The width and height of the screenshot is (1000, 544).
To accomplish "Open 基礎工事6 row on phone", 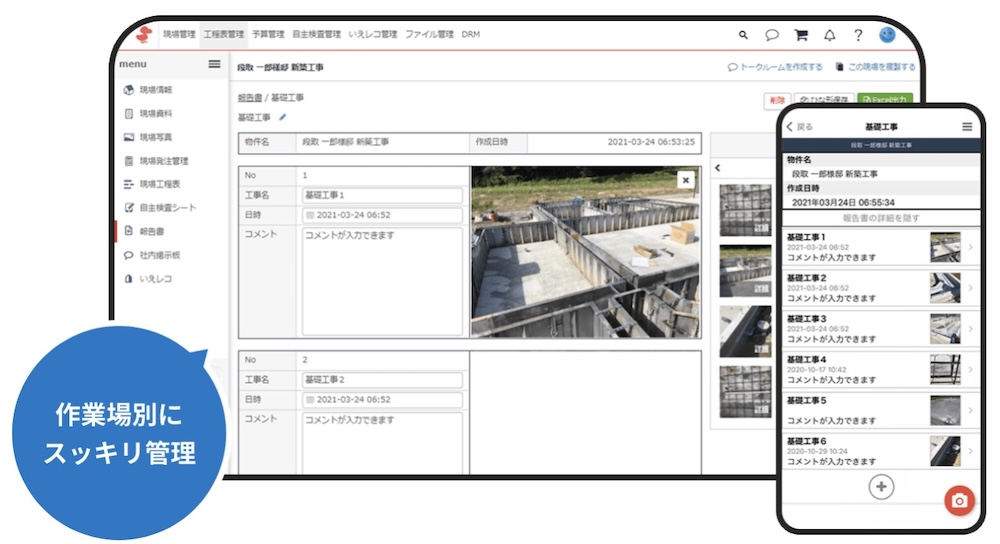I will pyautogui.click(x=881, y=452).
